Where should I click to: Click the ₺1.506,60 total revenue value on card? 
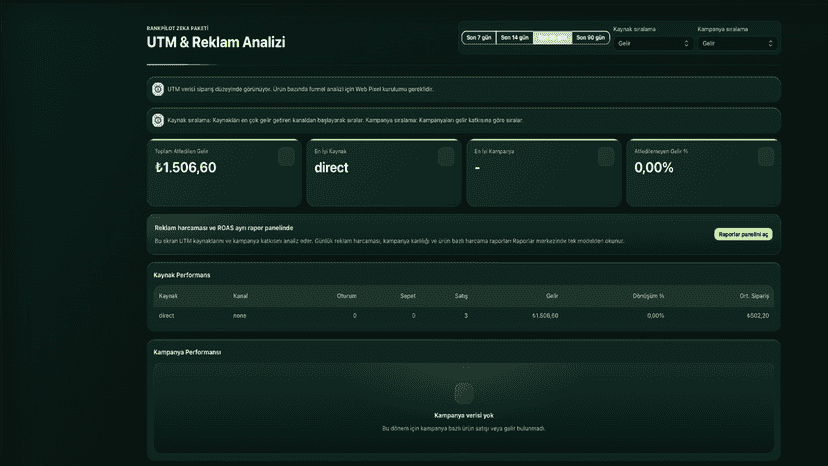[186, 167]
